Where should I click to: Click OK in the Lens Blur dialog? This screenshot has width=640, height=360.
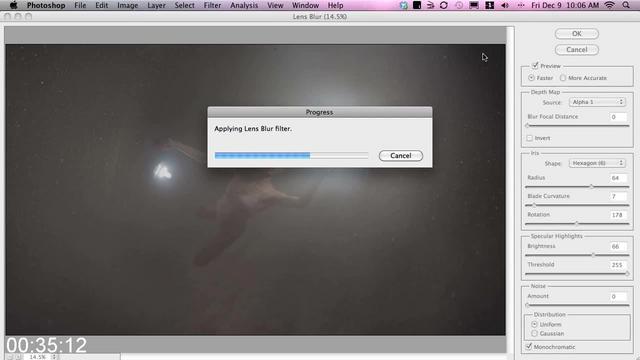577,33
